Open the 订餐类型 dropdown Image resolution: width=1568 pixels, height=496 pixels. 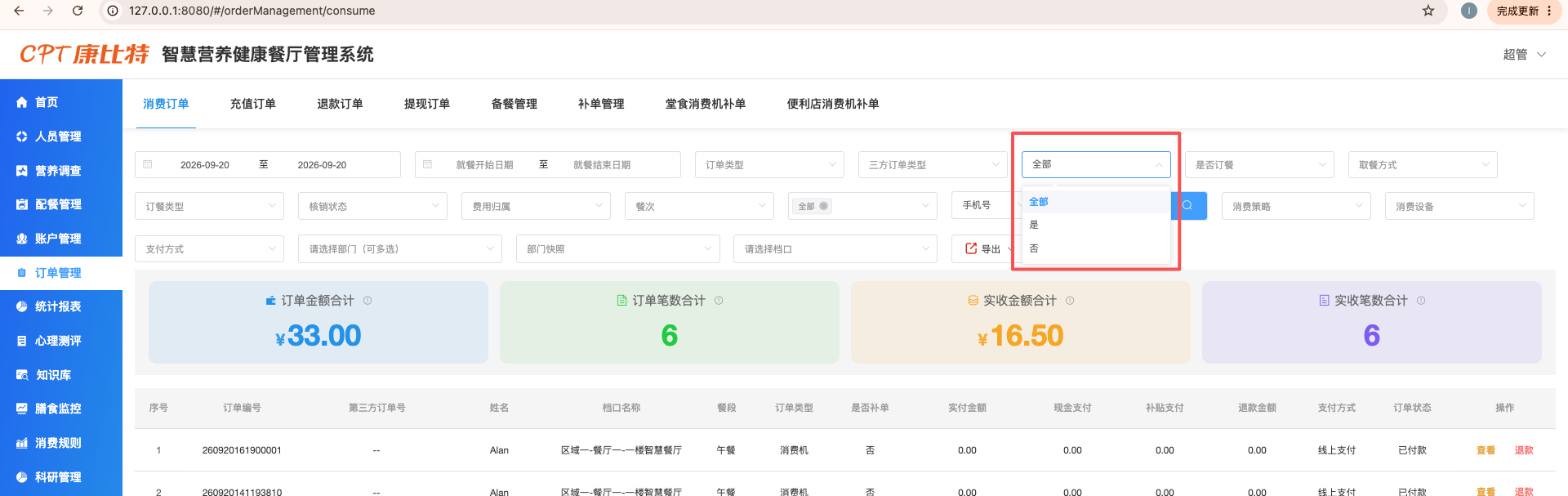tap(209, 206)
